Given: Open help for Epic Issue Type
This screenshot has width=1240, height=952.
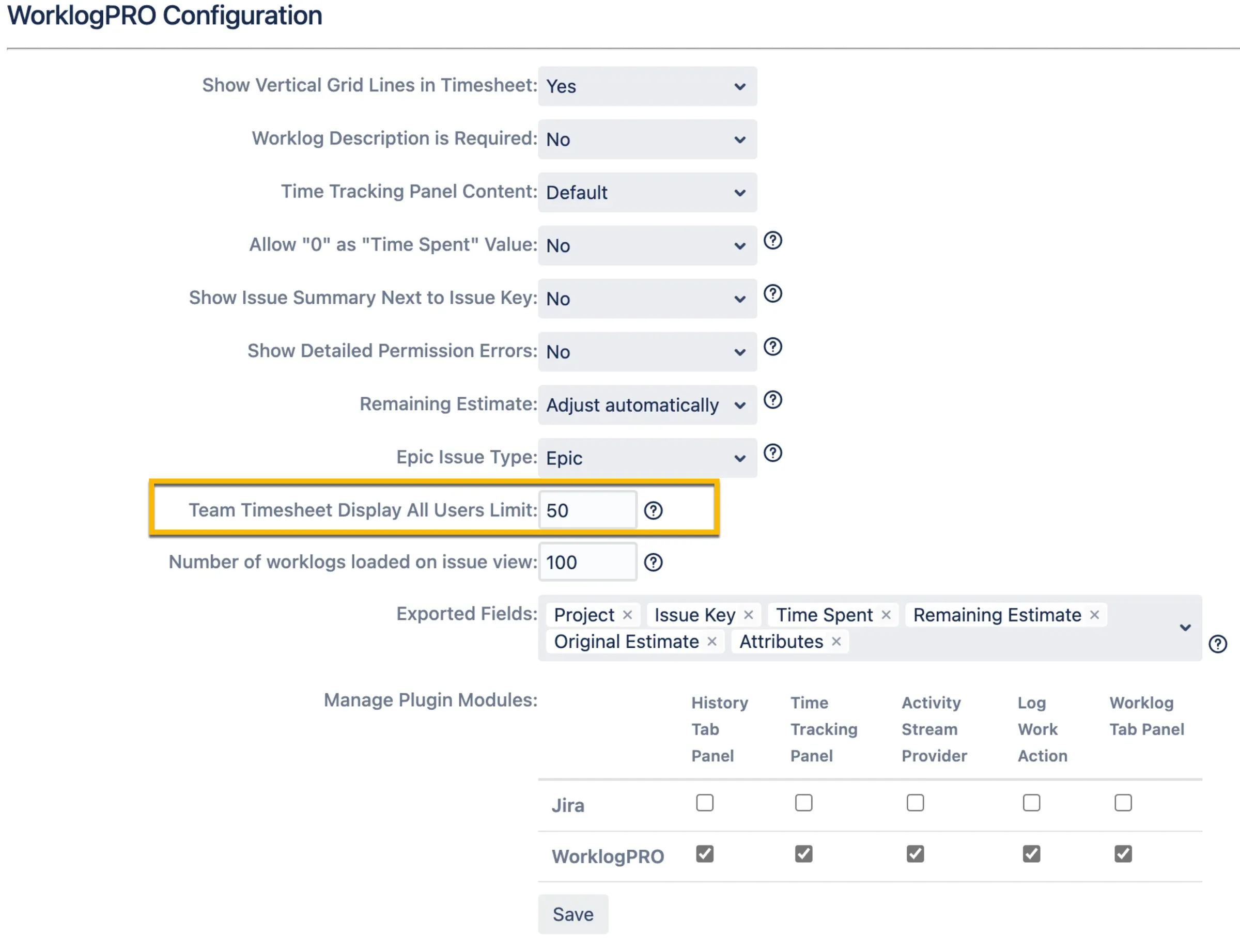Looking at the screenshot, I should [772, 453].
